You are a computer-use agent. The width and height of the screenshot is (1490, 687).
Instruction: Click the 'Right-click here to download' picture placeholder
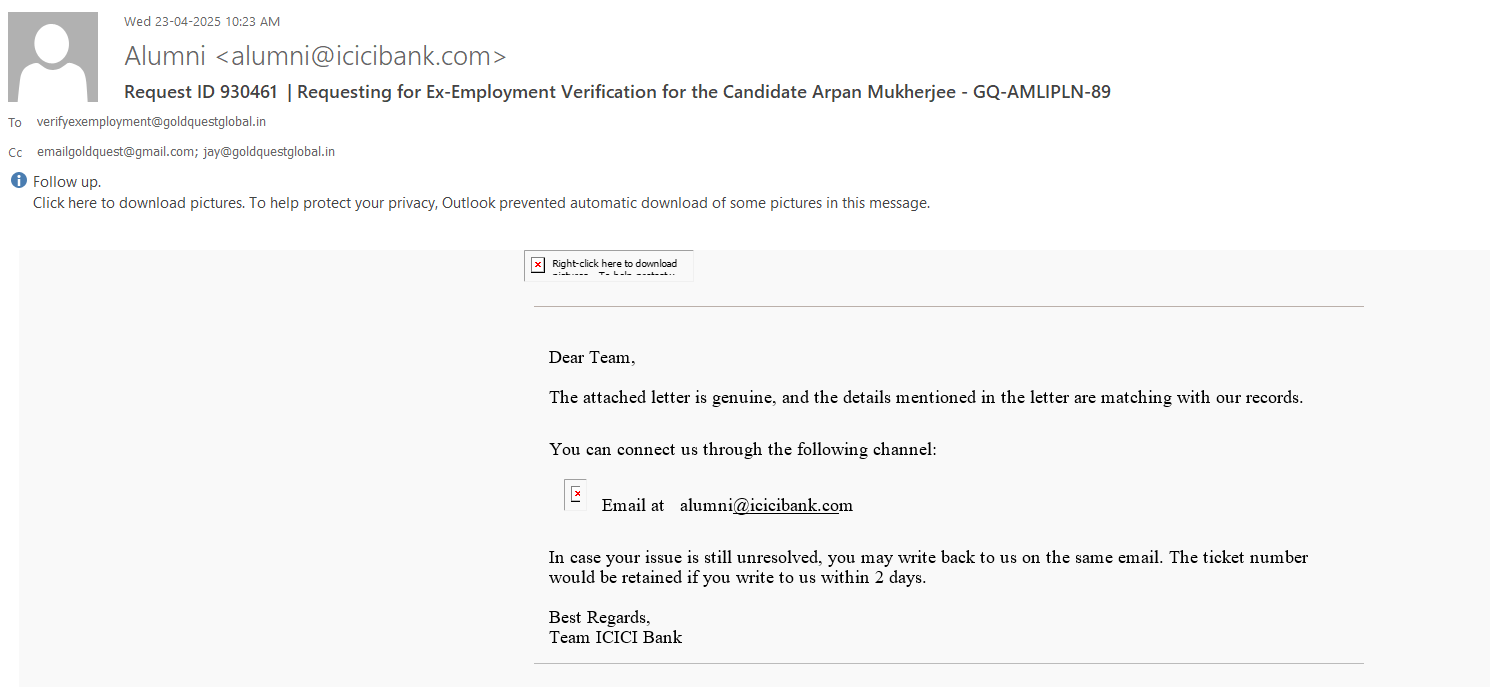tap(613, 265)
